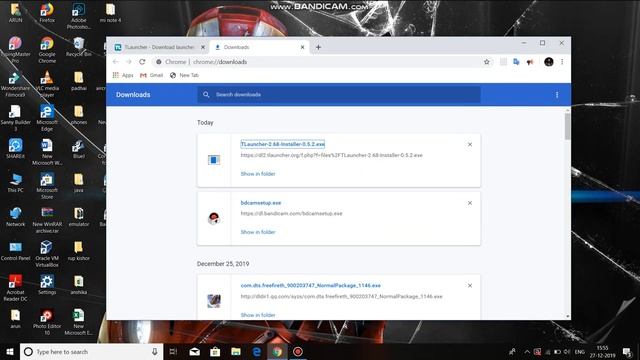Click the Chrome forward arrow
Image resolution: width=640 pixels, height=360 pixels.
click(129, 62)
